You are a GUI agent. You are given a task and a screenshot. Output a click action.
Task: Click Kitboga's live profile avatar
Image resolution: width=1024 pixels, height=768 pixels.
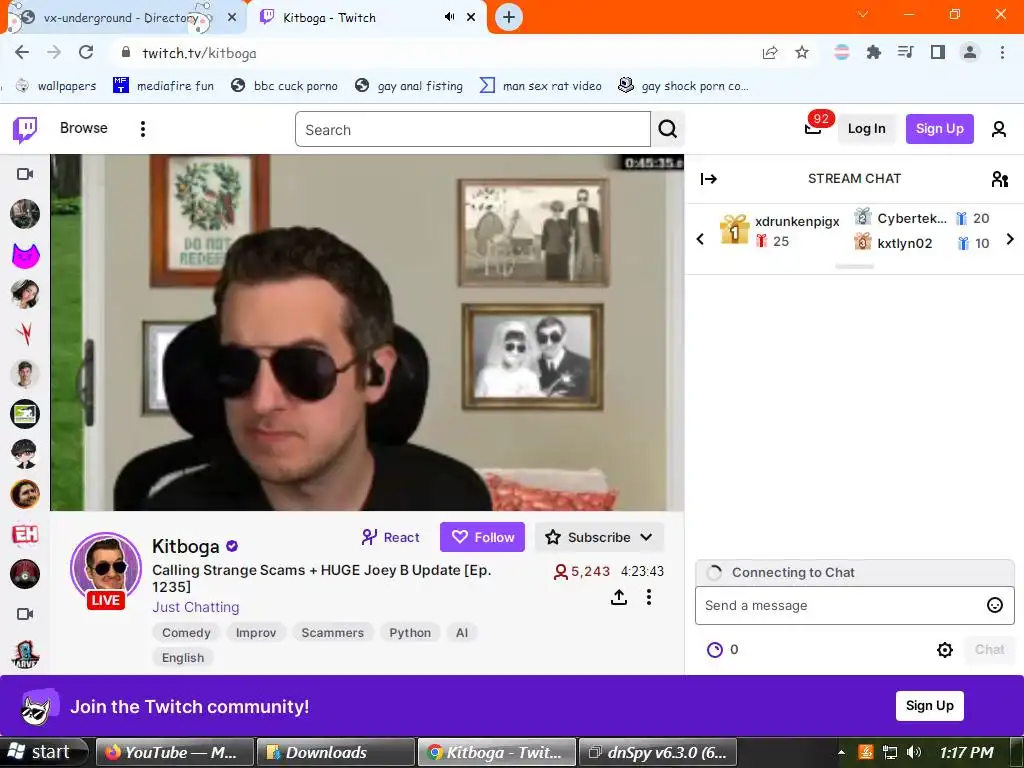106,568
